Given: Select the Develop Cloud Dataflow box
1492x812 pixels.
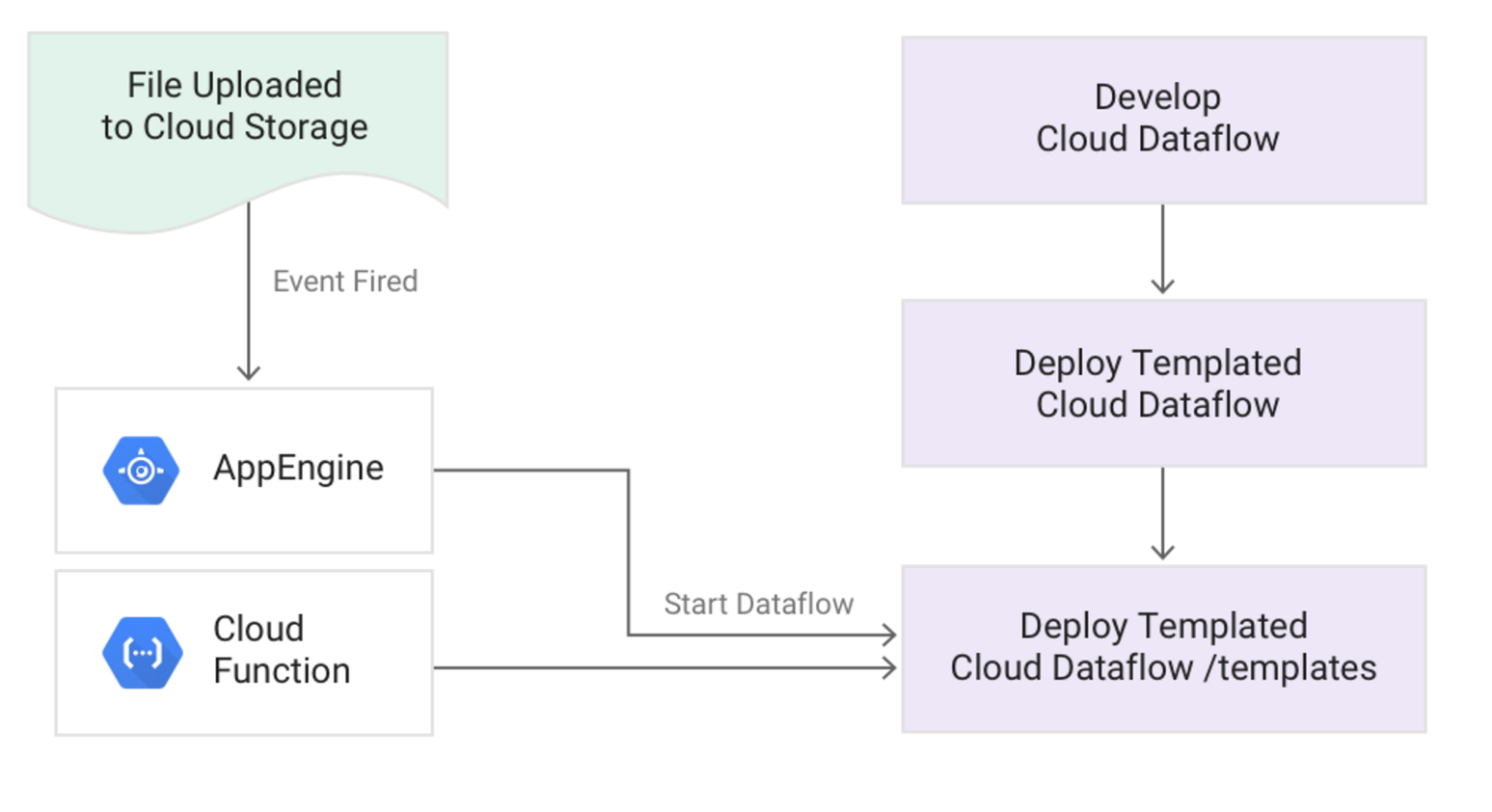Looking at the screenshot, I should (x=1164, y=121).
